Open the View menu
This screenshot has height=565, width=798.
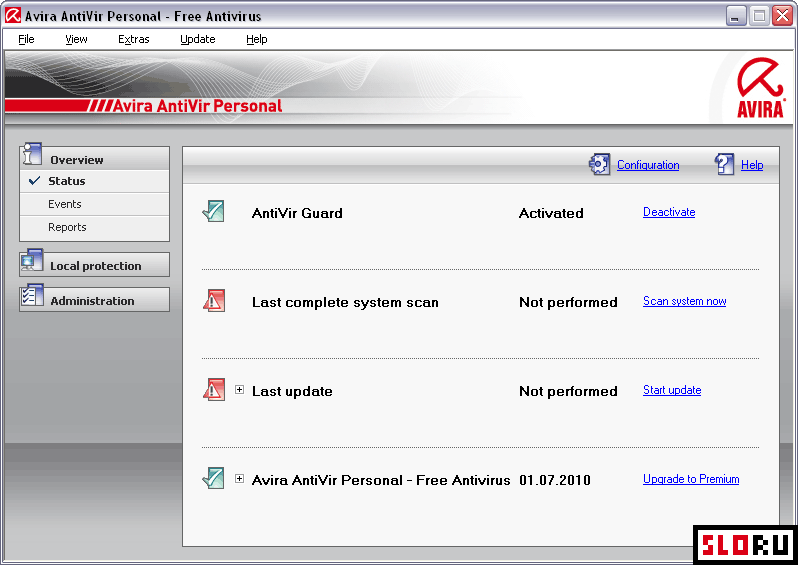click(x=76, y=39)
